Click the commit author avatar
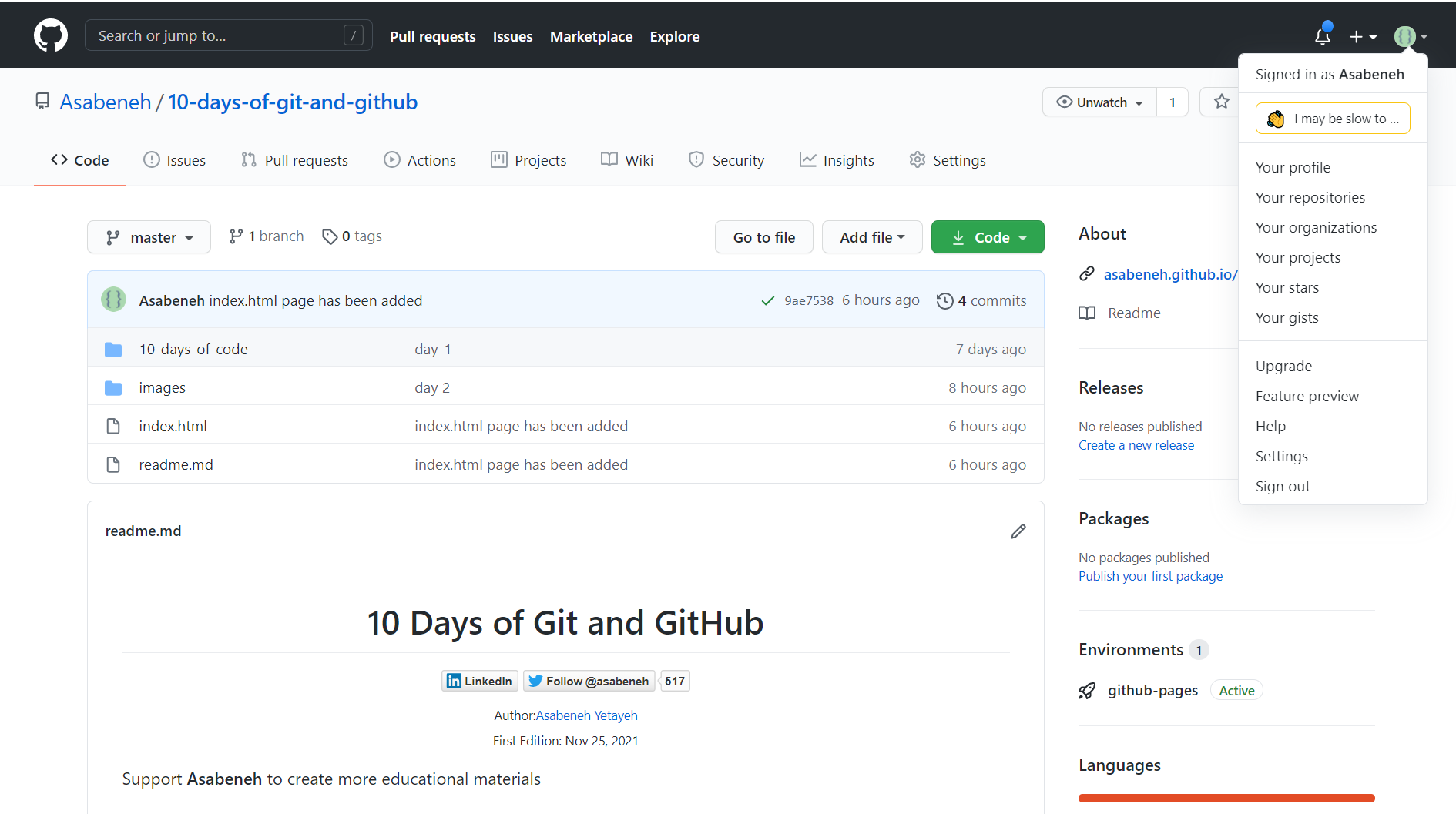This screenshot has width=1456, height=814. tap(114, 300)
